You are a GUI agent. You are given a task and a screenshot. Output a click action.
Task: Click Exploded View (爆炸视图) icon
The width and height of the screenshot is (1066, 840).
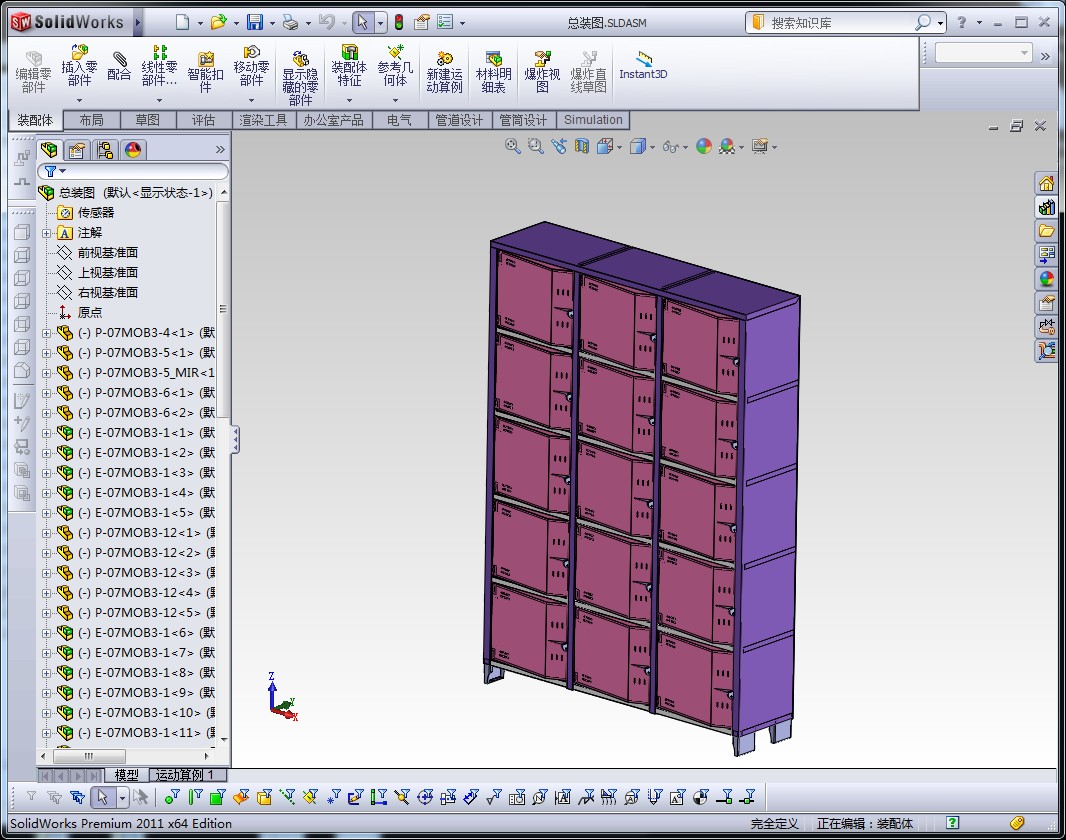pos(542,71)
